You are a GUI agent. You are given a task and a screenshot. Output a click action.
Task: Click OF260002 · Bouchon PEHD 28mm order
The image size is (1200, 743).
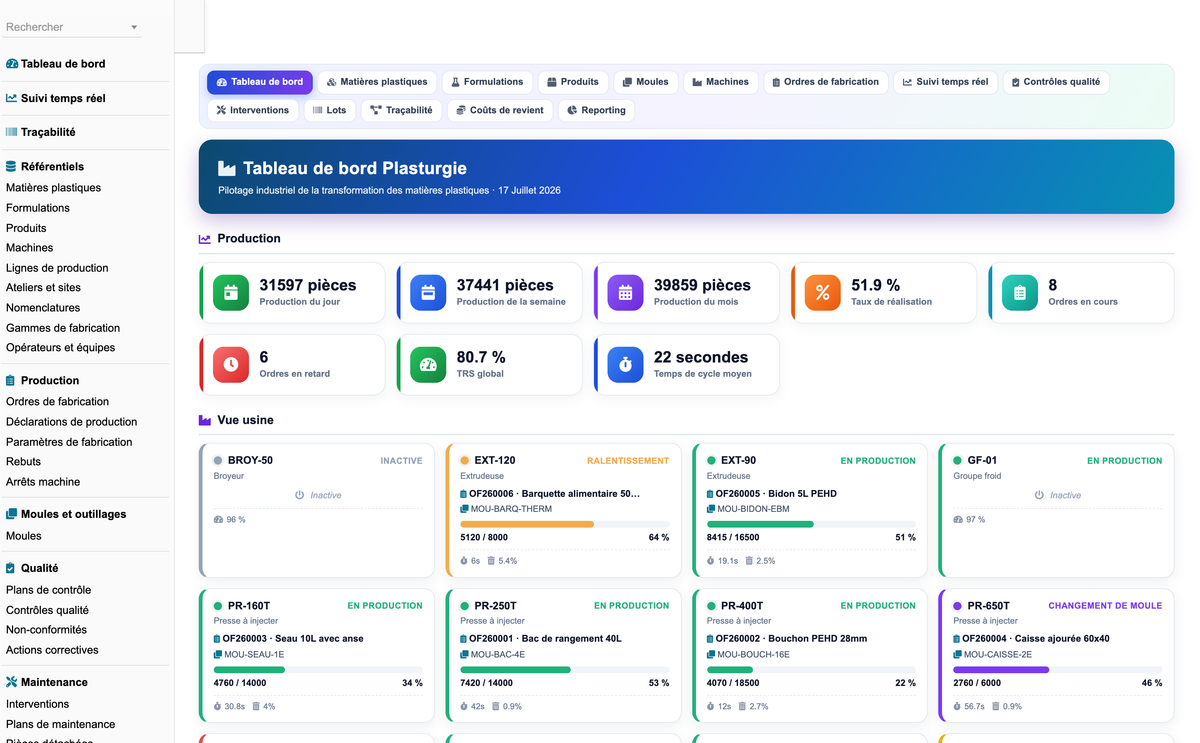pyautogui.click(x=791, y=639)
